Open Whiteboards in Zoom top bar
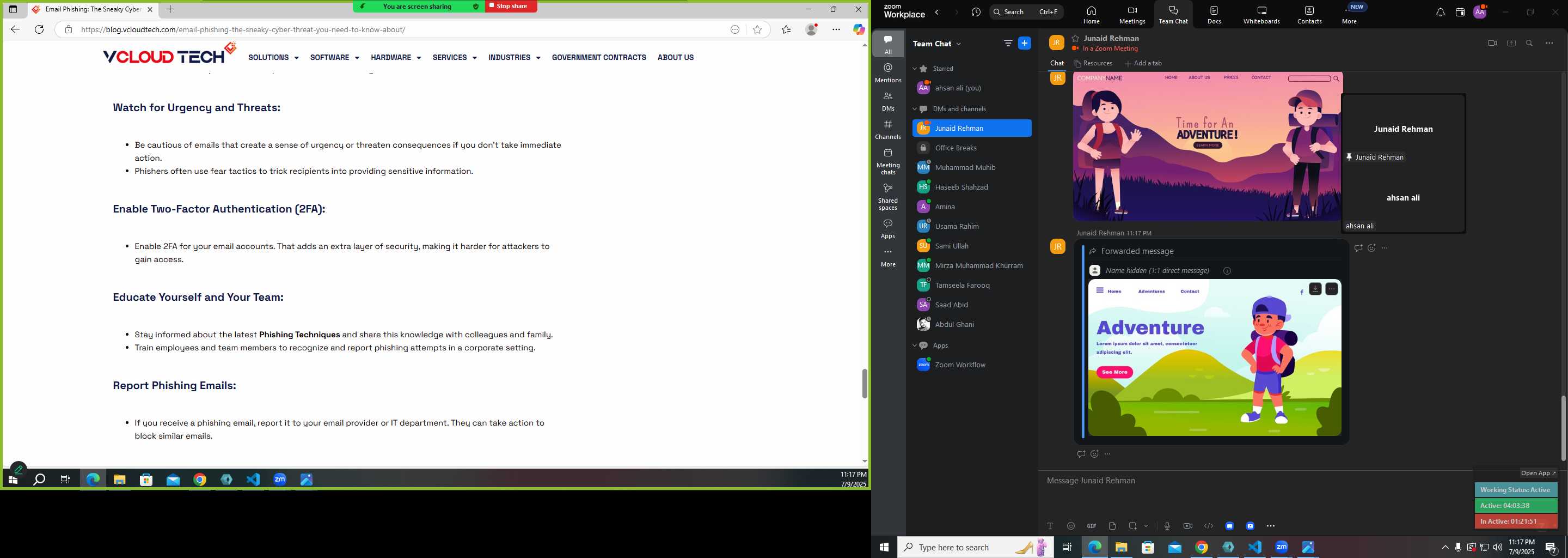 [1261, 14]
